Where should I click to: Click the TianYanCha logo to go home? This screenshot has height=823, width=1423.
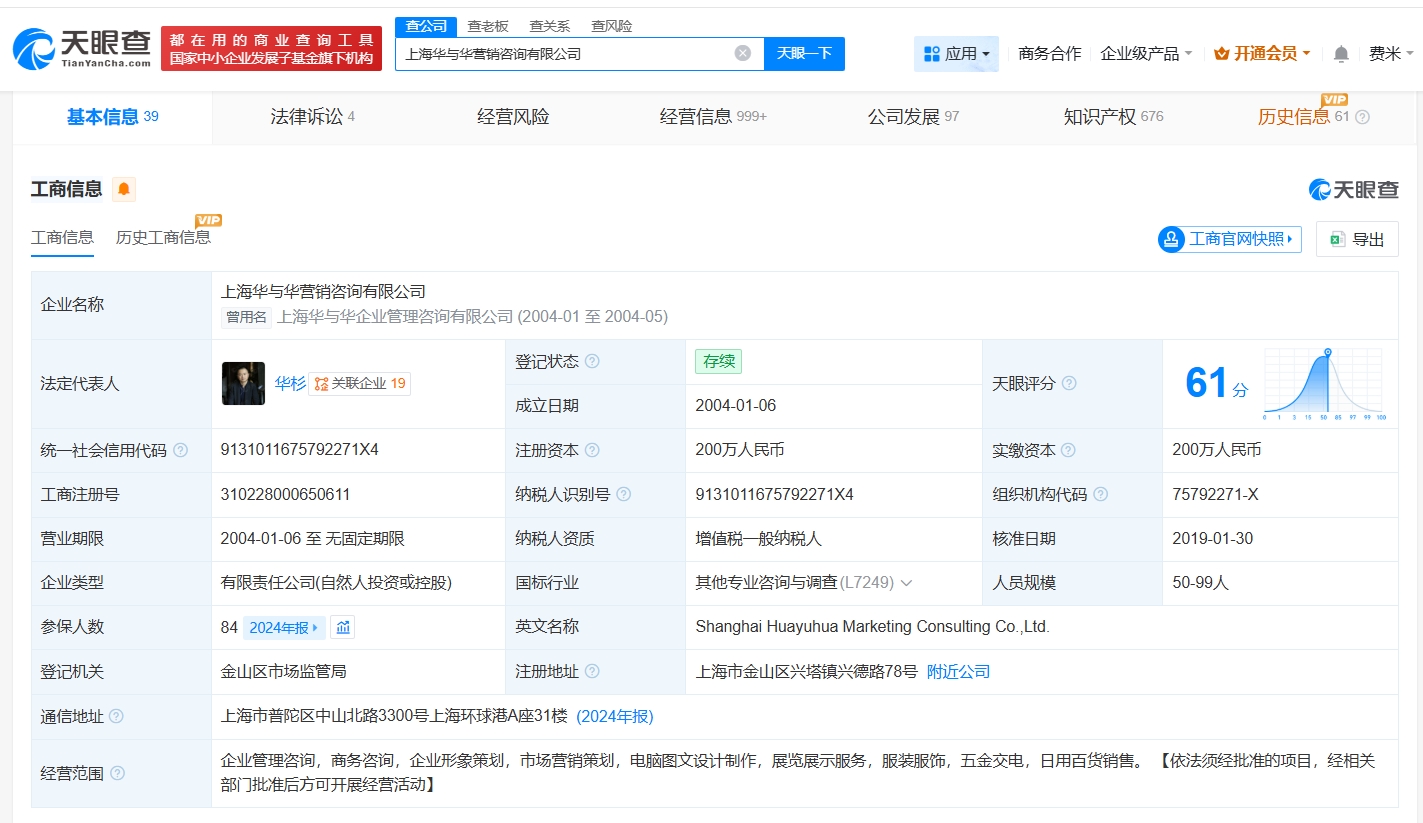pos(82,48)
